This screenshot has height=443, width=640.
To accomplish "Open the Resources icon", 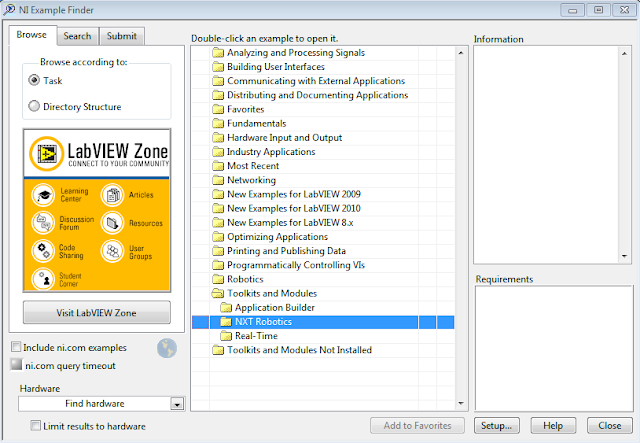I will click(112, 223).
